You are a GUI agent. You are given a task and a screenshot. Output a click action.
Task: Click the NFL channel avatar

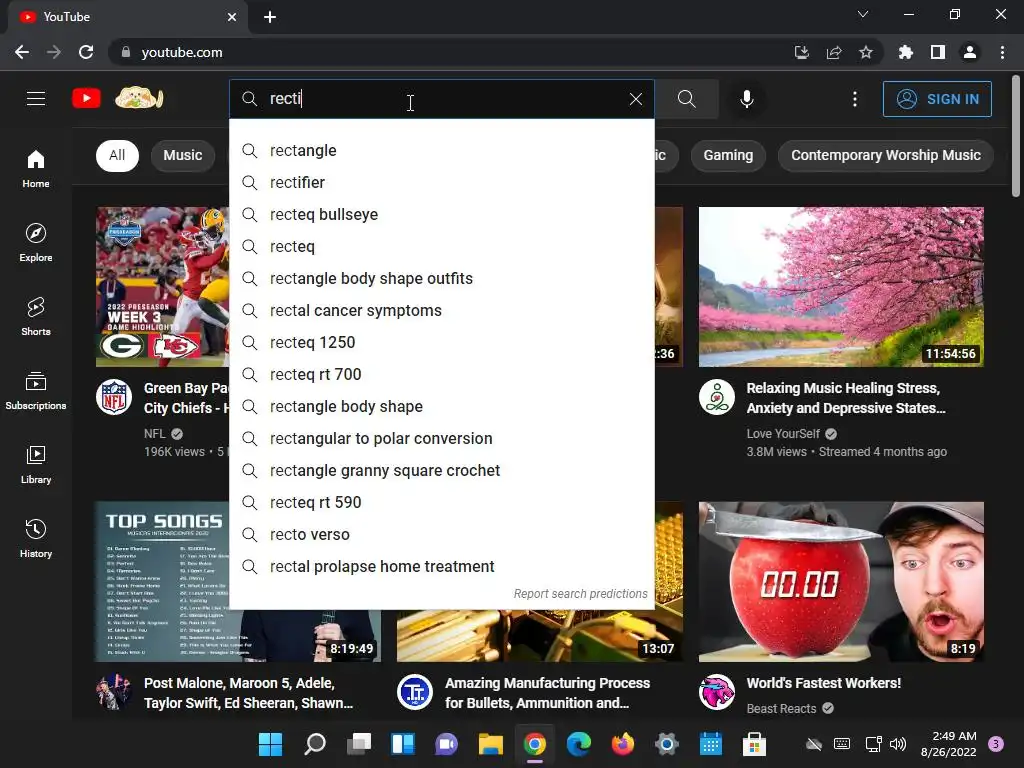114,396
